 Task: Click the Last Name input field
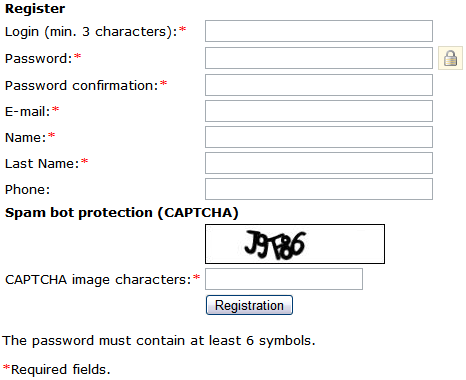pyautogui.click(x=319, y=163)
